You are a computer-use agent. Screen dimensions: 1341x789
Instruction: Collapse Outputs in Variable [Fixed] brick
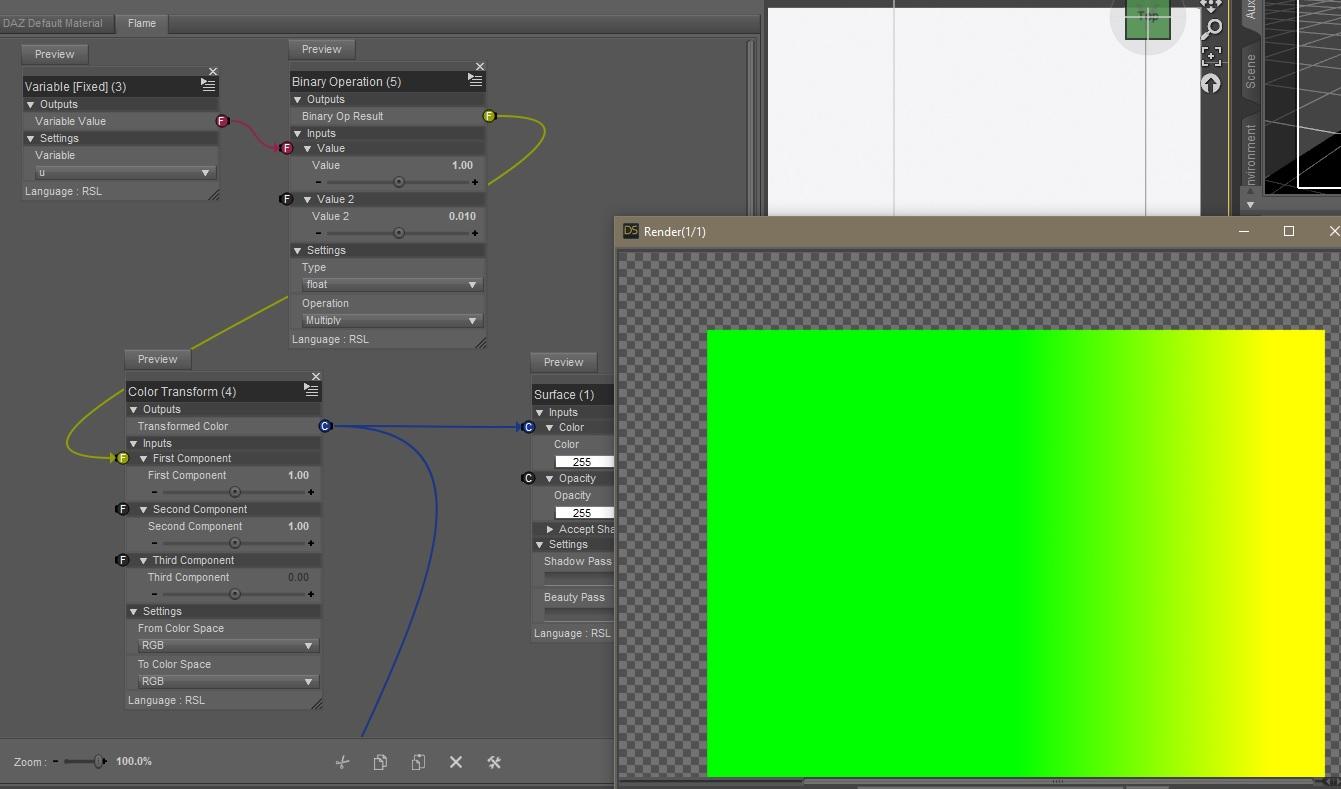(30, 104)
